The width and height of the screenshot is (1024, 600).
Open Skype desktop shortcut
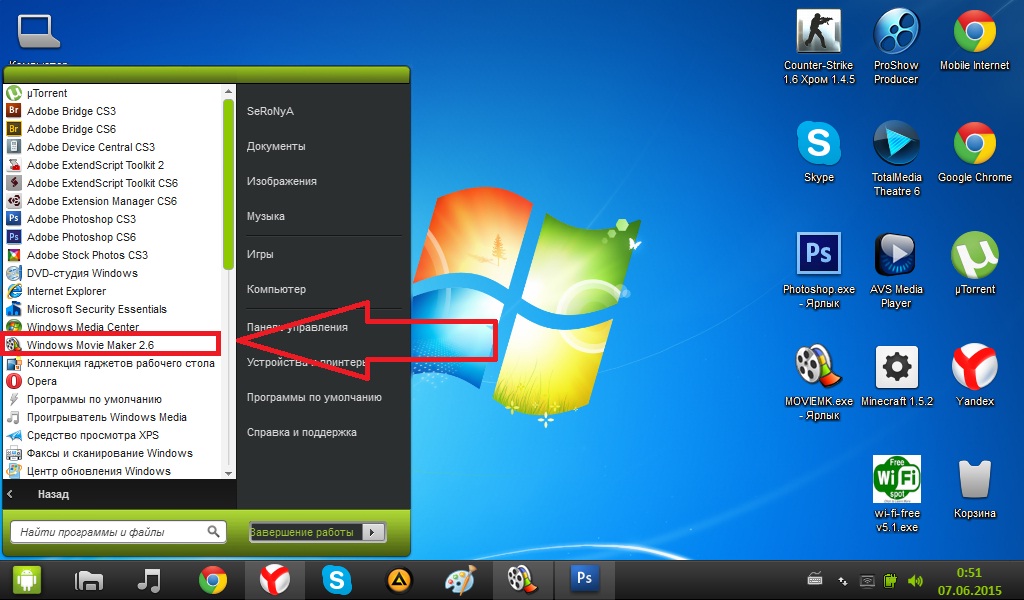point(818,145)
